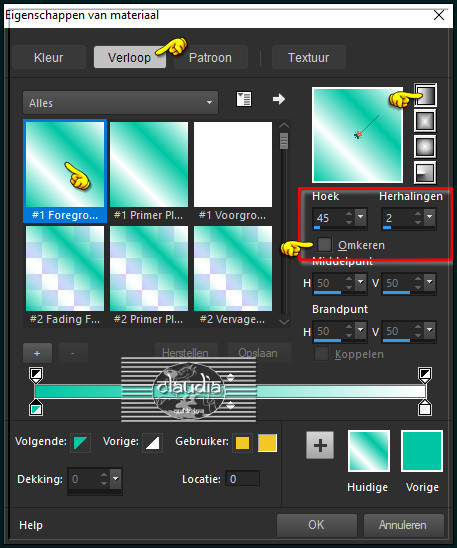Select the sunburst gradient style icon
Screen dimensions: 457x548
pyautogui.click(x=425, y=147)
